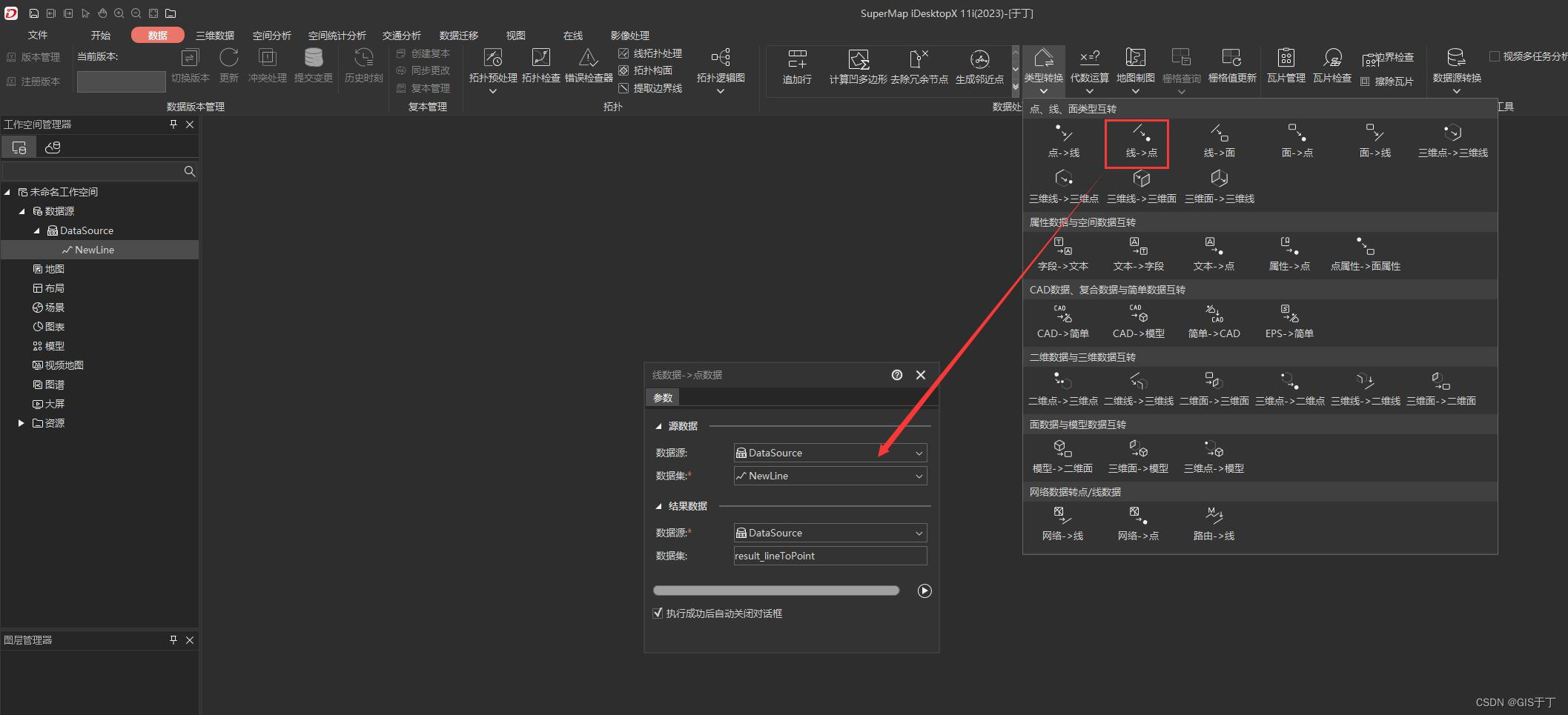1568x715 pixels.
Task: Click 提取边界线 button
Action: (650, 88)
